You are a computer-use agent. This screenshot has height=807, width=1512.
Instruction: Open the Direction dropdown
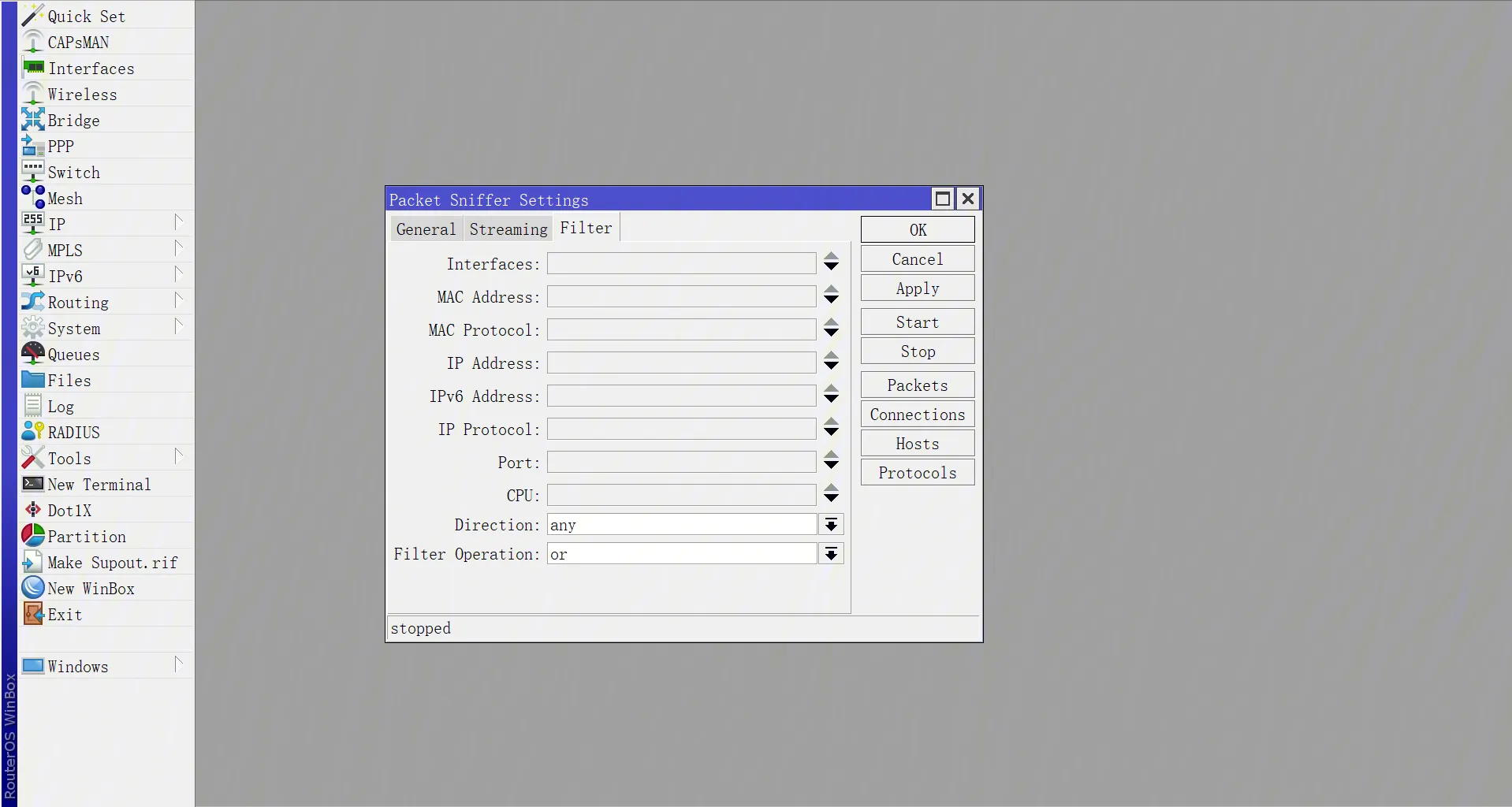(x=831, y=525)
